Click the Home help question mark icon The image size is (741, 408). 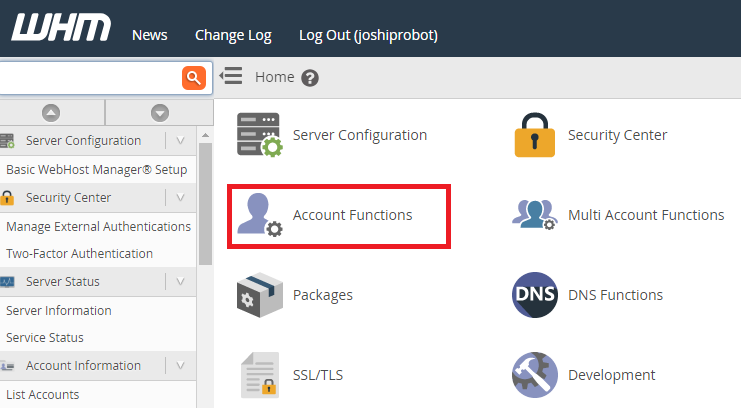310,78
